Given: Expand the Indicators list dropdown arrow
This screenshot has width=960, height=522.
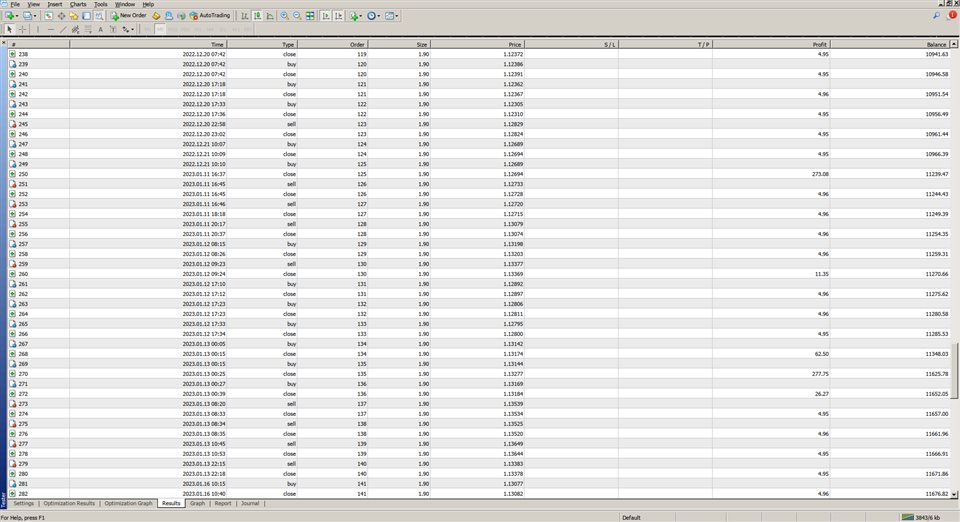Looking at the screenshot, I should [x=361, y=16].
